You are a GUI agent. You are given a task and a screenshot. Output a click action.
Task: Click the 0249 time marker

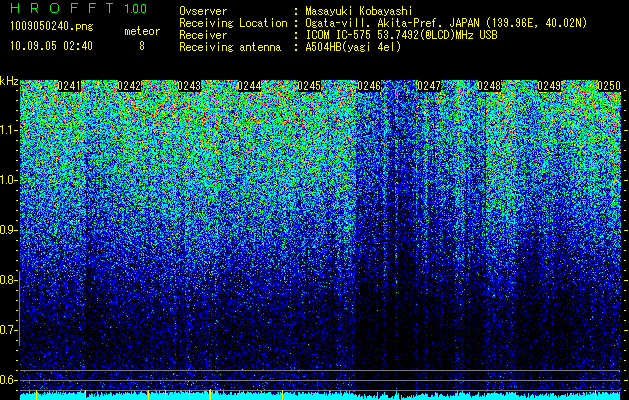point(549,86)
